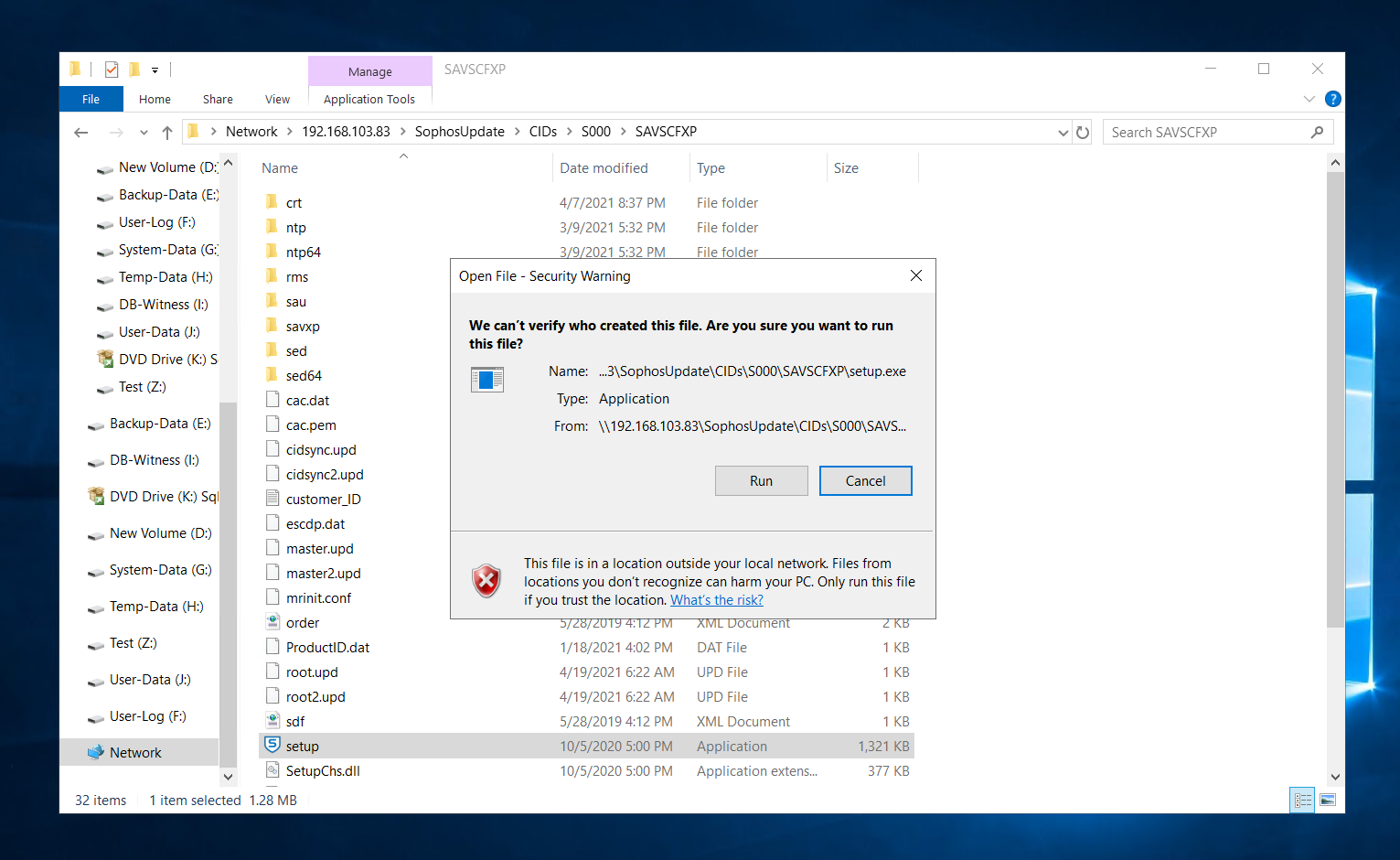The height and width of the screenshot is (860, 1400).
Task: Sort by the Type column header
Action: pyautogui.click(x=711, y=168)
